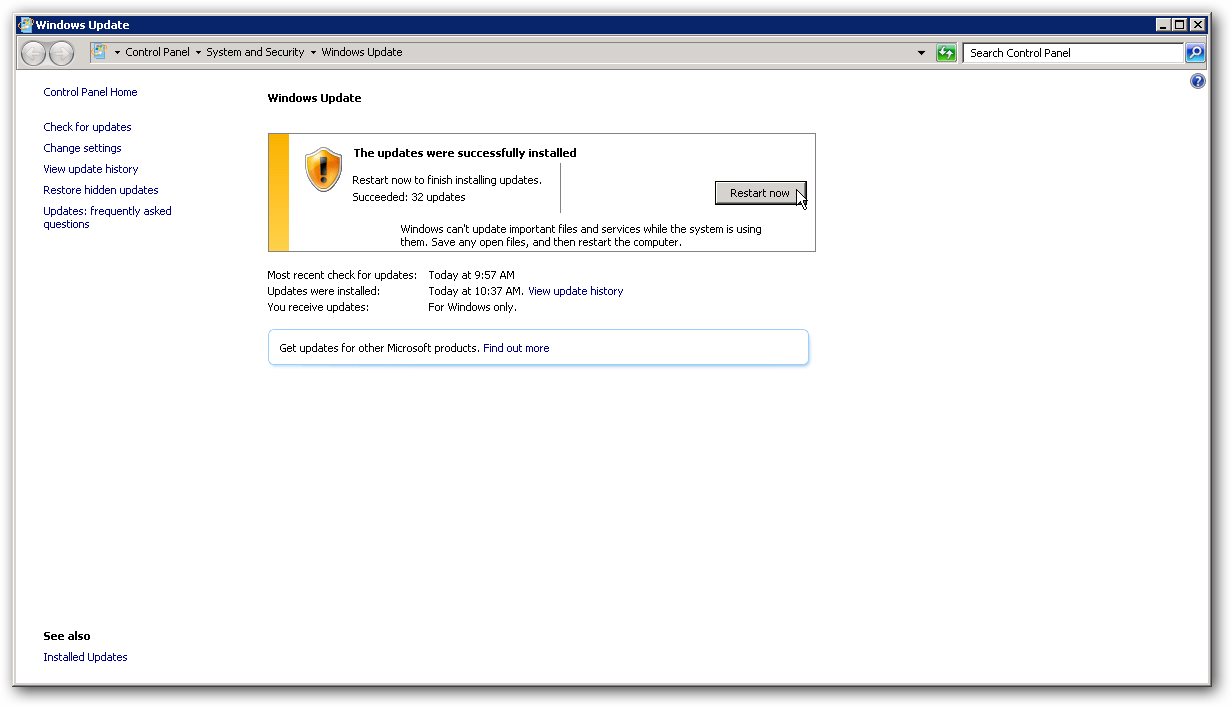This screenshot has height=707, width=1232.
Task: Maximize the Windows Update window
Action: point(1180,25)
